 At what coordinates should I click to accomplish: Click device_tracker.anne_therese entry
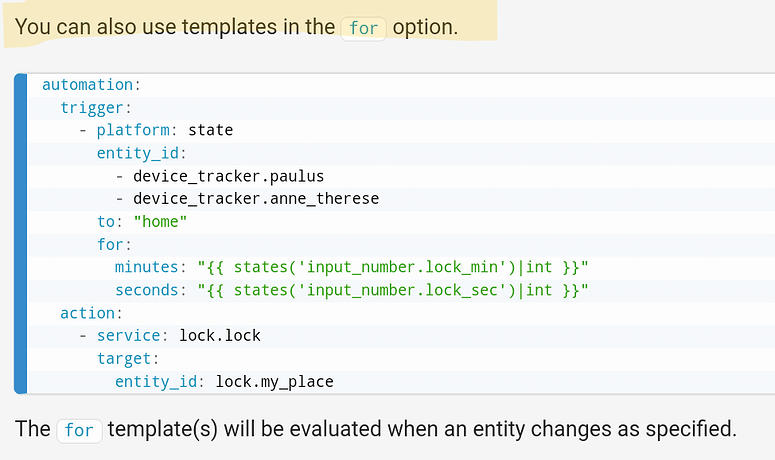coord(256,199)
